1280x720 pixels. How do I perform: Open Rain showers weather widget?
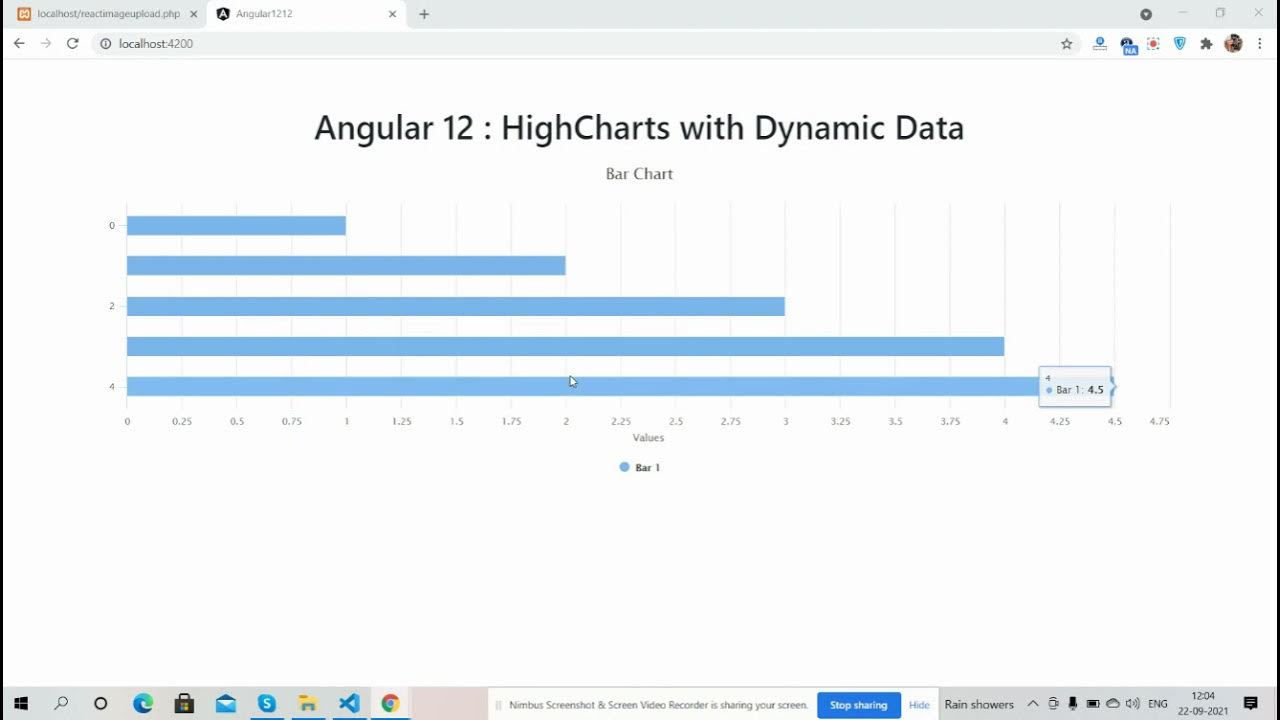[979, 705]
